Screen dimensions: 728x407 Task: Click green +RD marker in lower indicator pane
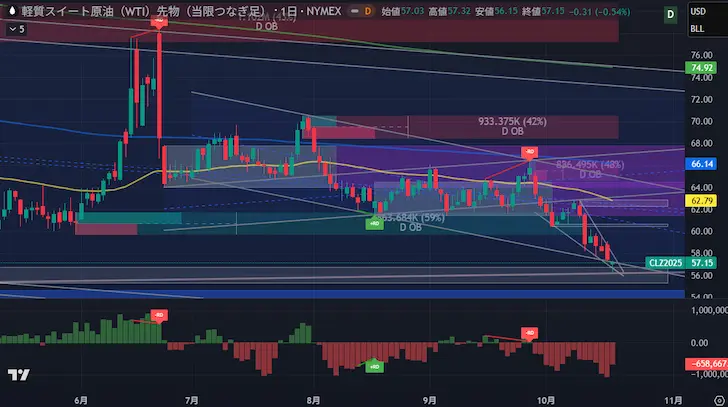372,367
